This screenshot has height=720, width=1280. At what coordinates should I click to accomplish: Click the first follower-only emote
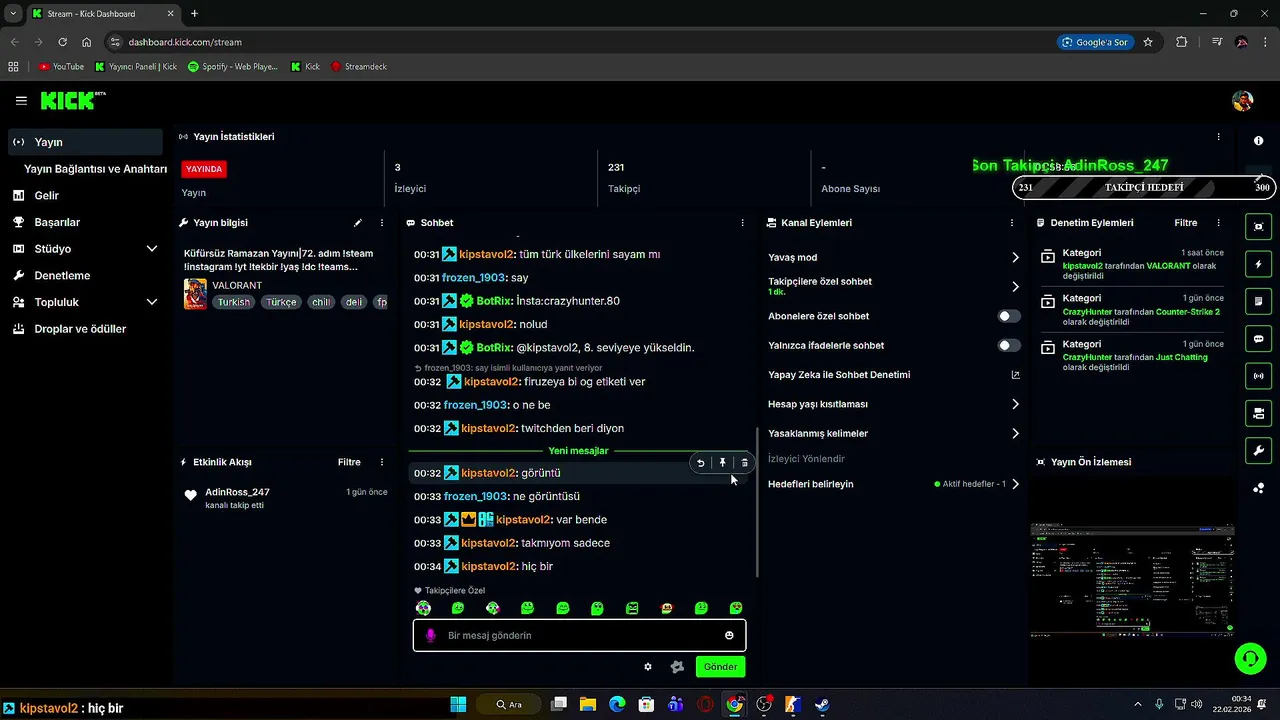click(424, 608)
